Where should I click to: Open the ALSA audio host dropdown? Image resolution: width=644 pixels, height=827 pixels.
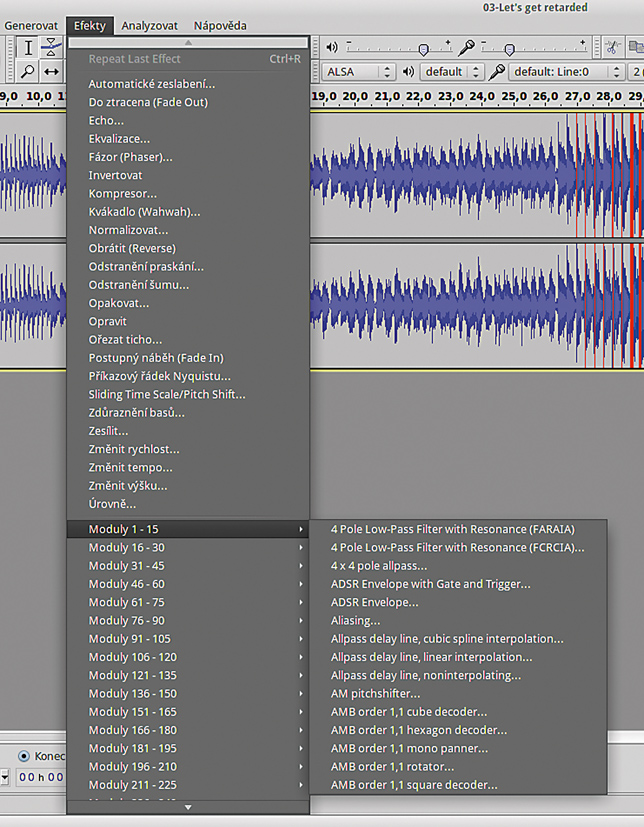[359, 71]
